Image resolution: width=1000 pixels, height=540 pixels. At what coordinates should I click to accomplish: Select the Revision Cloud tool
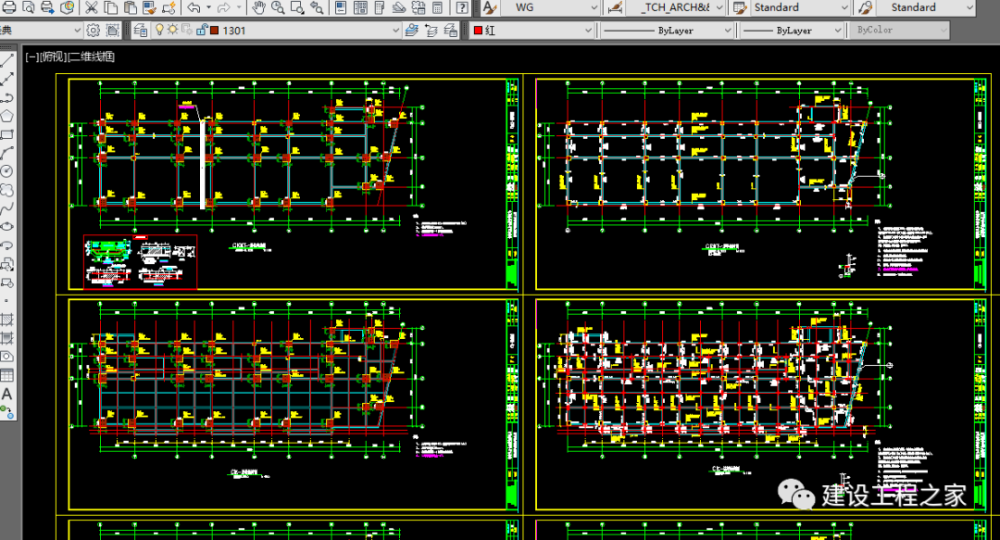(7, 190)
